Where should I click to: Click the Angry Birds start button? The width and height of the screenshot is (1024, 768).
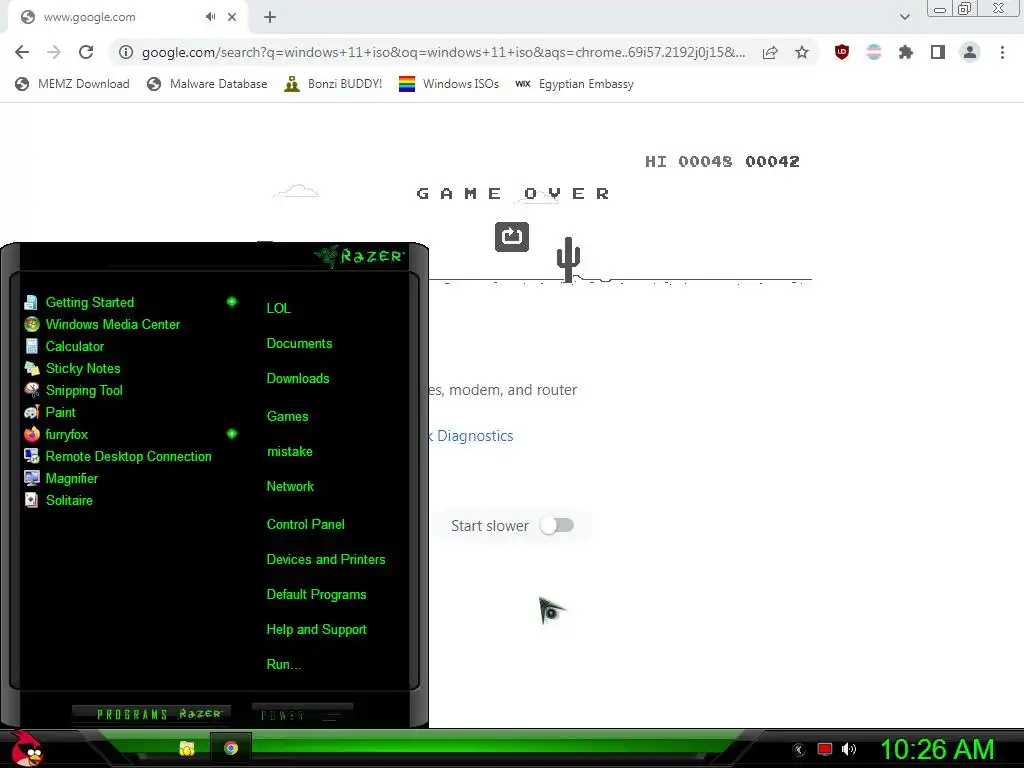click(x=27, y=748)
